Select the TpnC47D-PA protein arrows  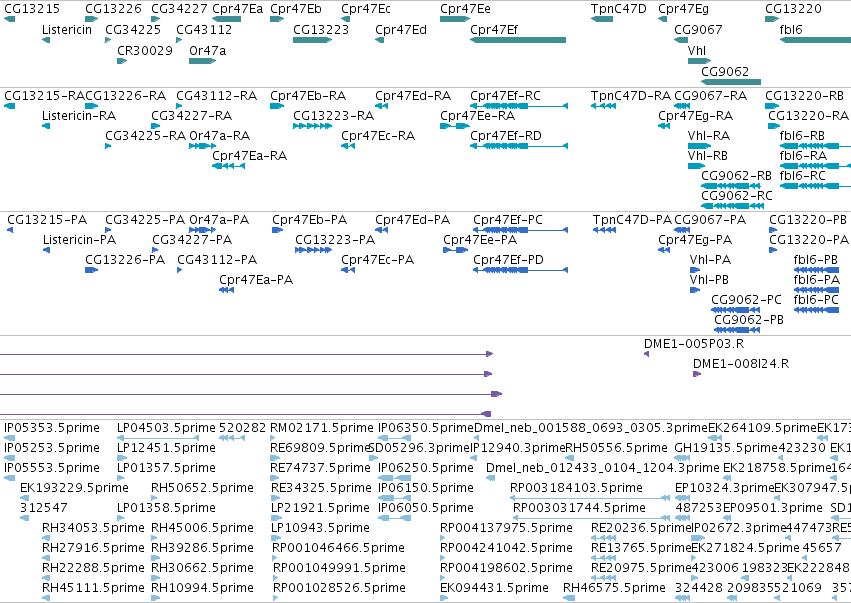604,230
